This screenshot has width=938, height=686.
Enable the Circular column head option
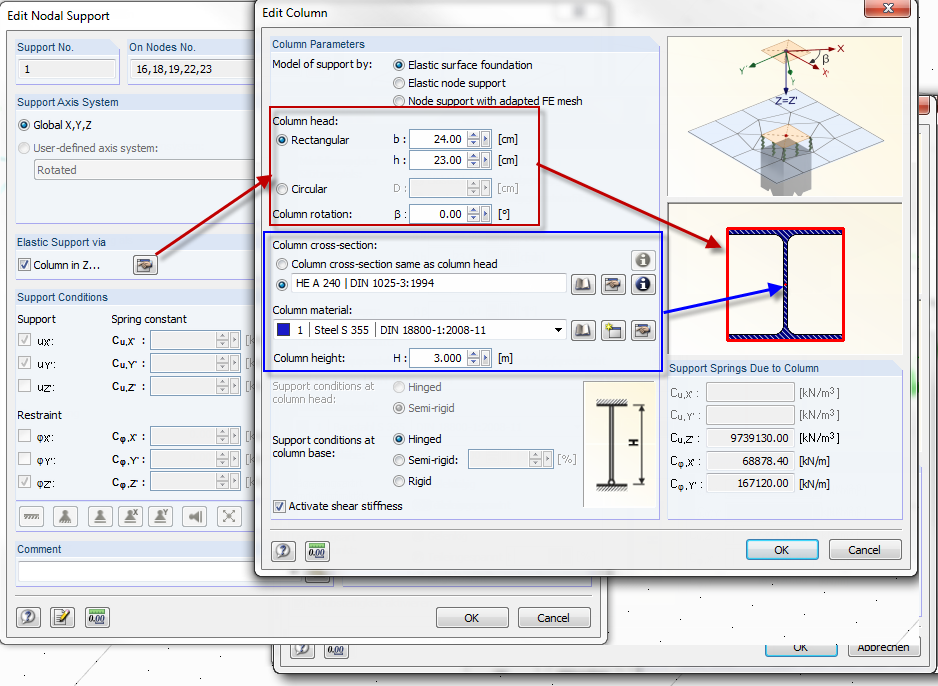click(x=282, y=187)
